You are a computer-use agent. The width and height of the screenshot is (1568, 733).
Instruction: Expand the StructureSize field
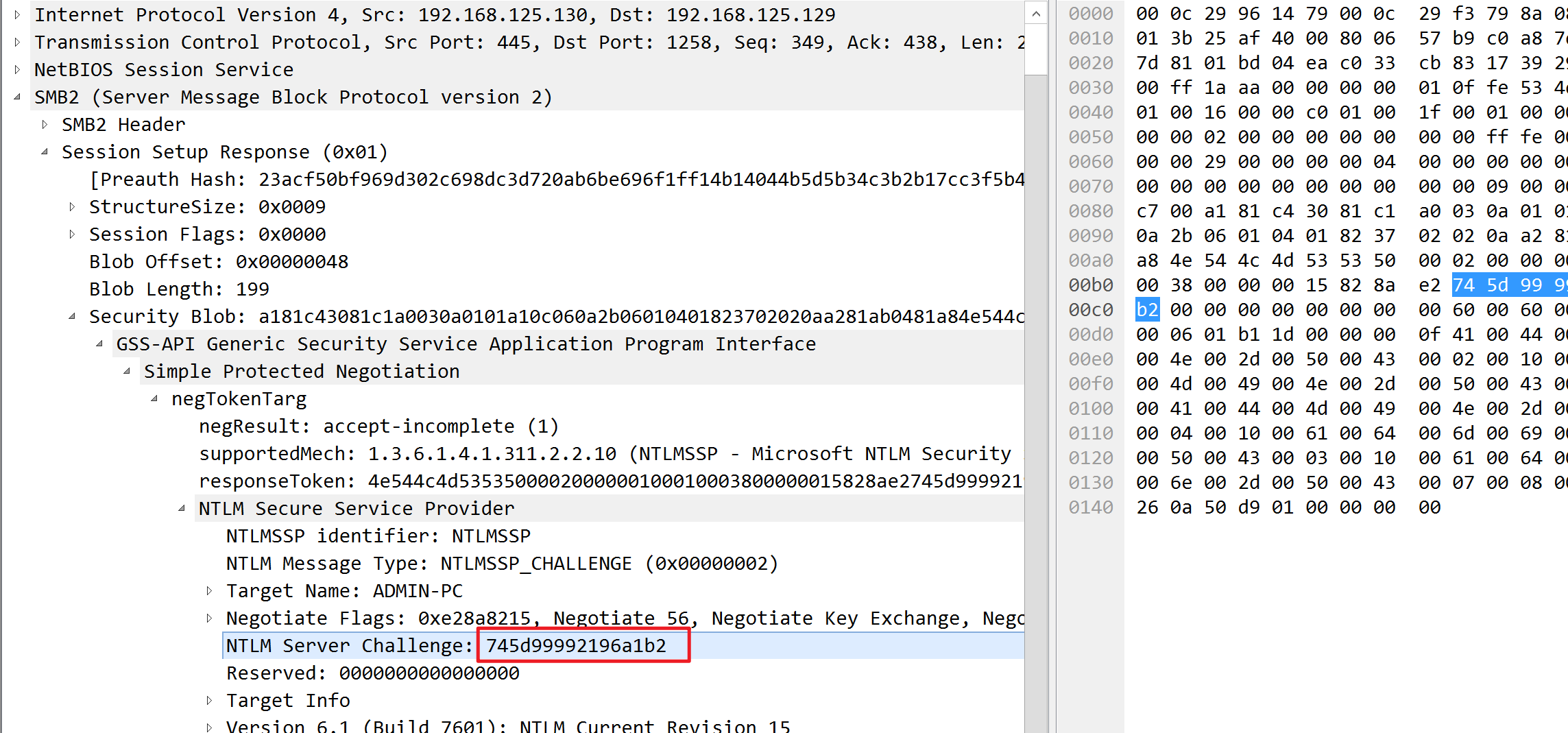[73, 206]
